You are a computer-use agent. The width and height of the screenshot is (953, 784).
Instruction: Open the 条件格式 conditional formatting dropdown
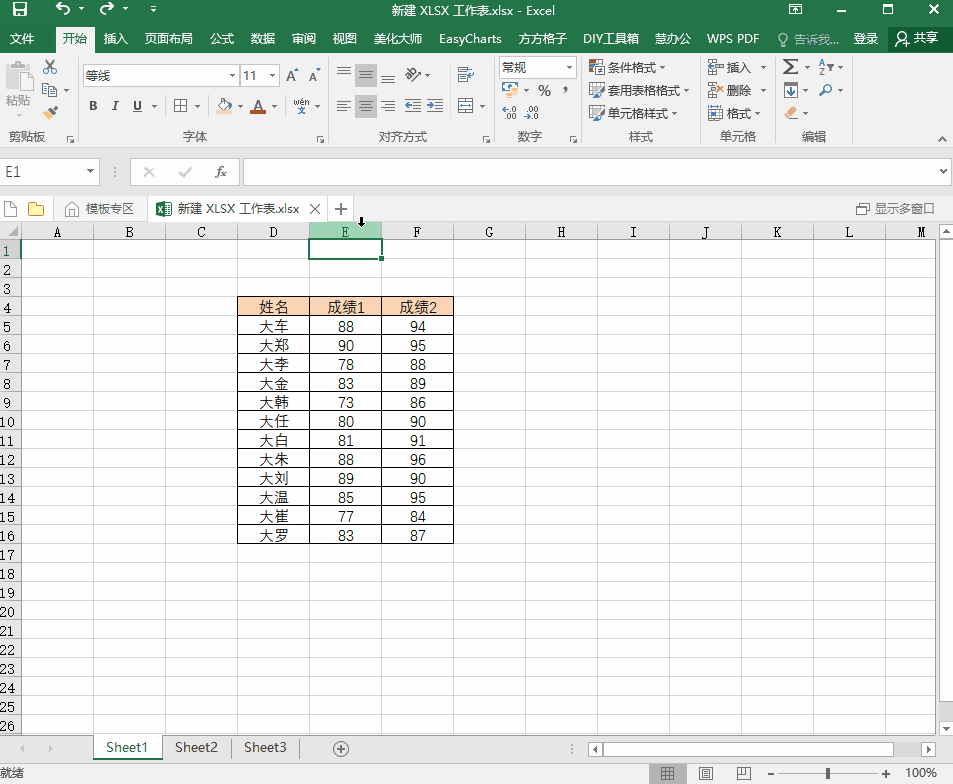[628, 67]
